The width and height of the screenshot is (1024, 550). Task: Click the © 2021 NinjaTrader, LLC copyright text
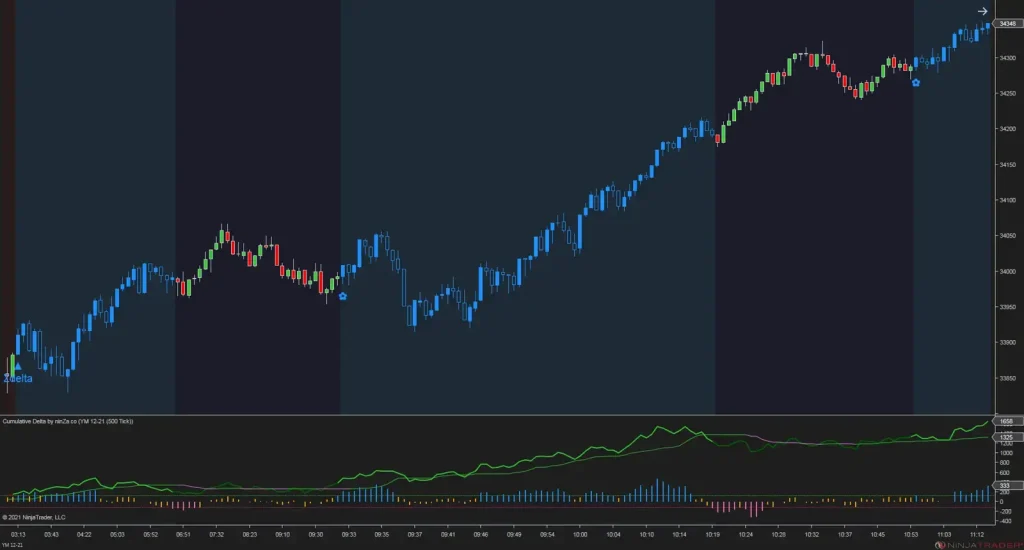(34, 517)
